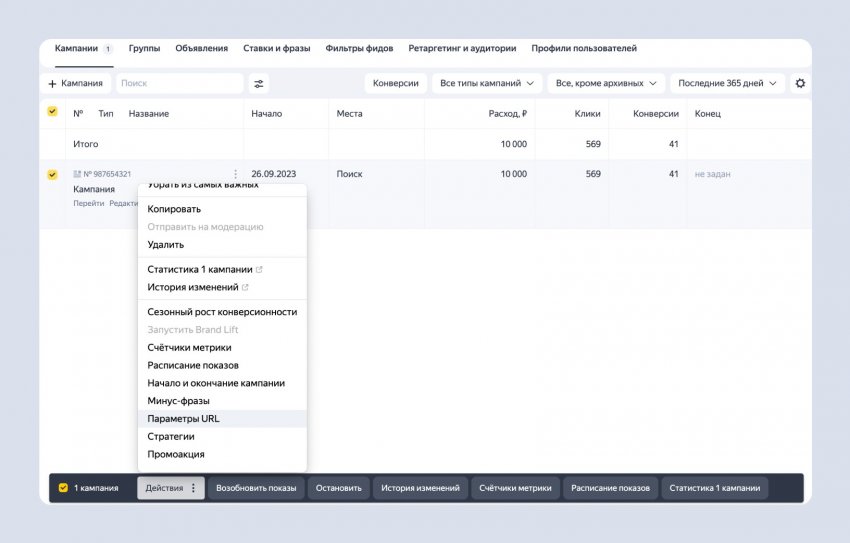Open the 'Последние 365 дней' period dropdown
Viewport: 850px width, 543px height.
point(727,84)
